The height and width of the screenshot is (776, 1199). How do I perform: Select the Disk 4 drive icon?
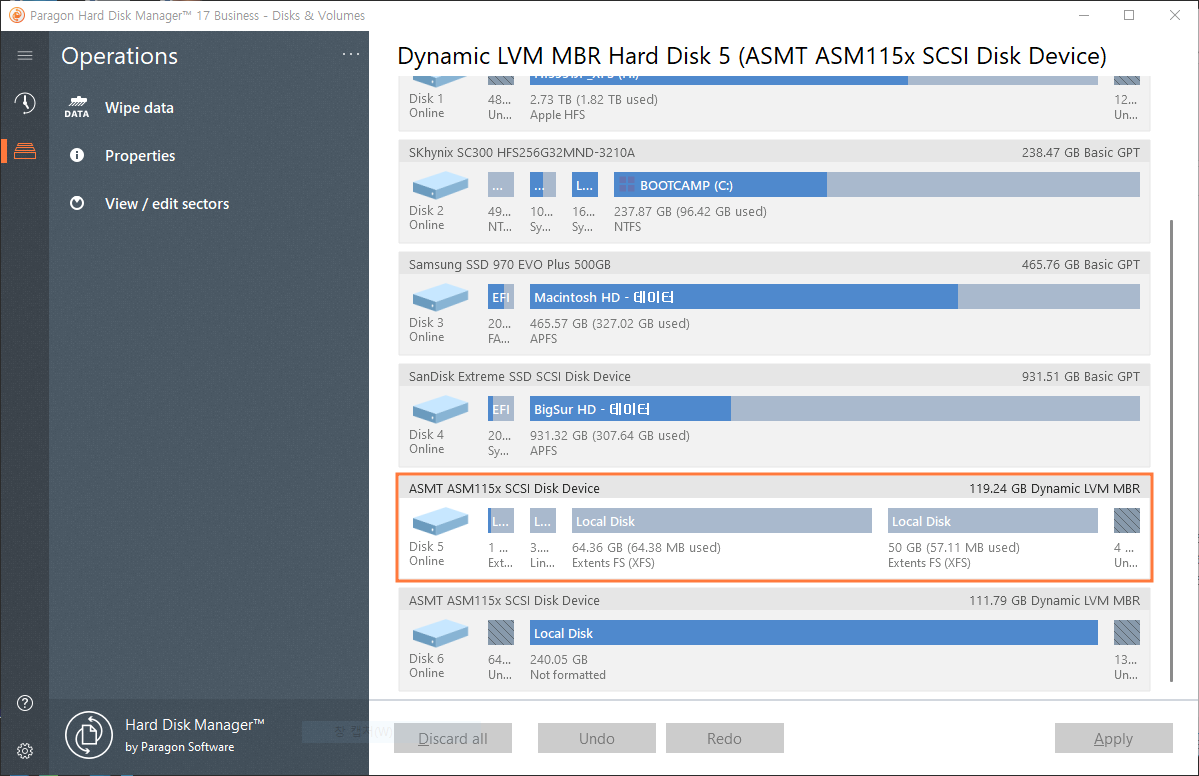(440, 410)
